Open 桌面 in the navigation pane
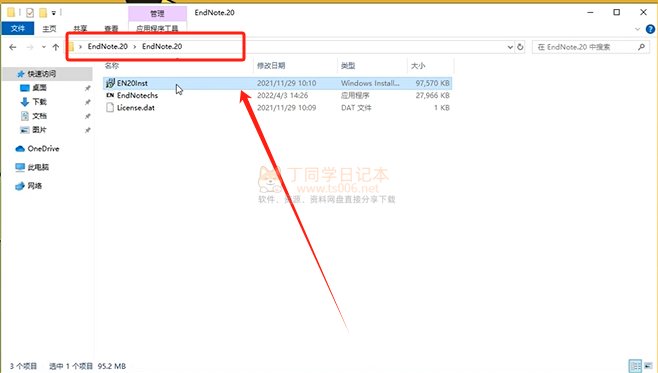 [39, 88]
